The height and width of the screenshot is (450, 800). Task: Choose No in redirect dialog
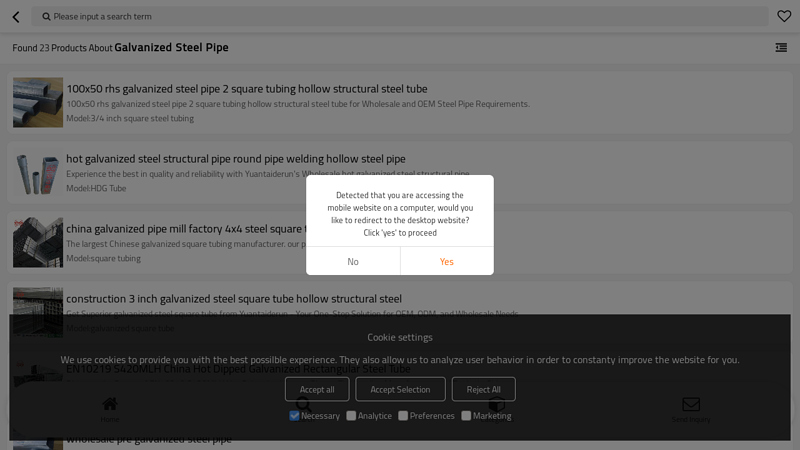coord(353,261)
